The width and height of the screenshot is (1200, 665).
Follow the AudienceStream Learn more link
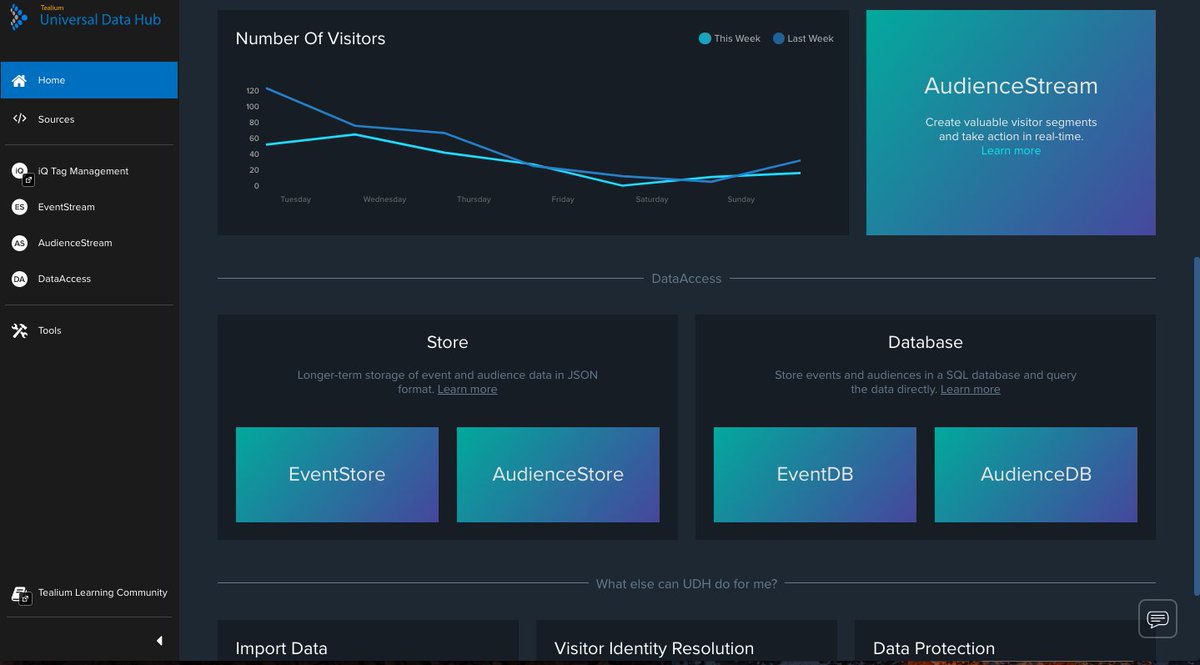point(1011,151)
